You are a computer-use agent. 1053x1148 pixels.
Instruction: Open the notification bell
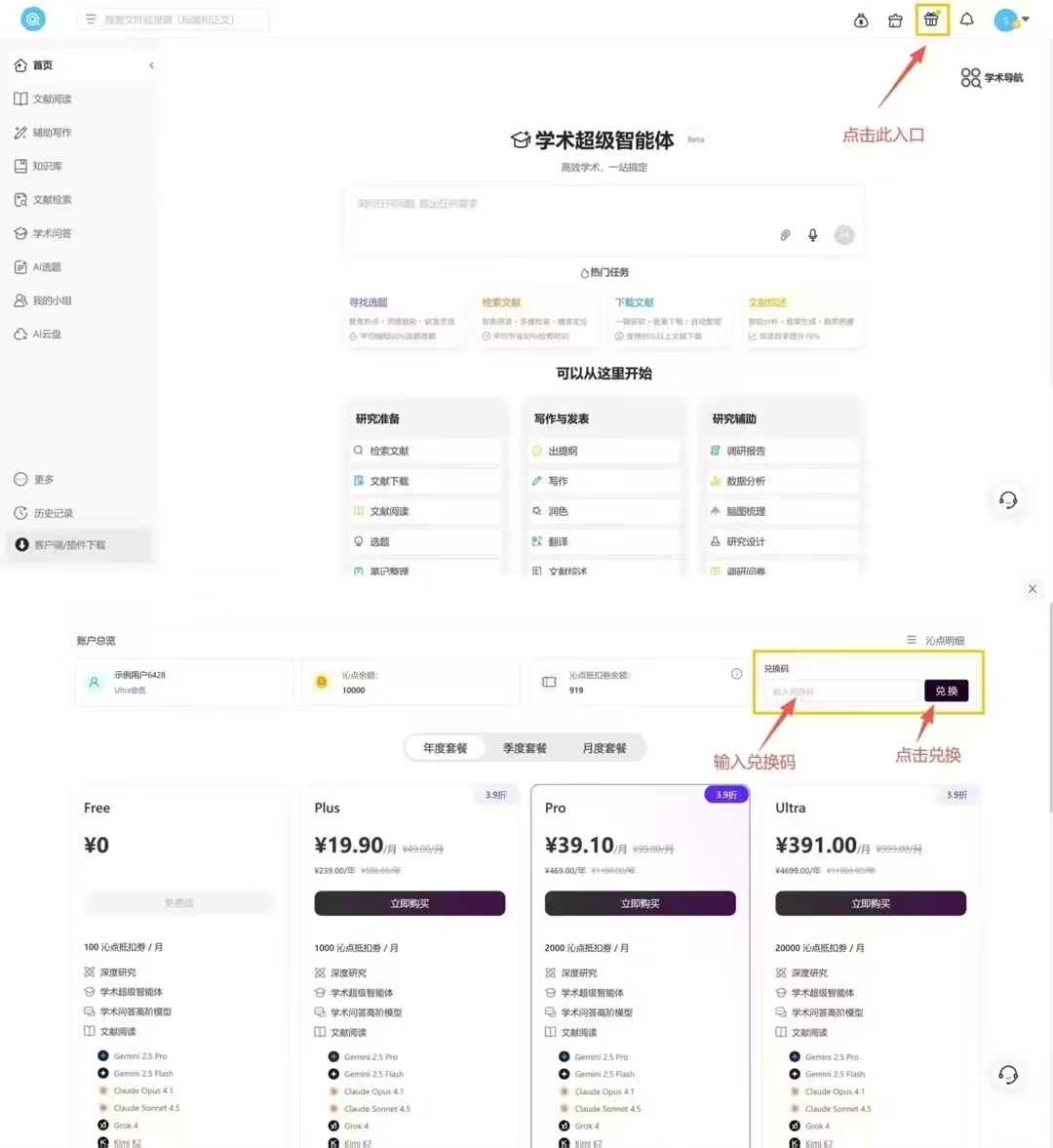[966, 20]
